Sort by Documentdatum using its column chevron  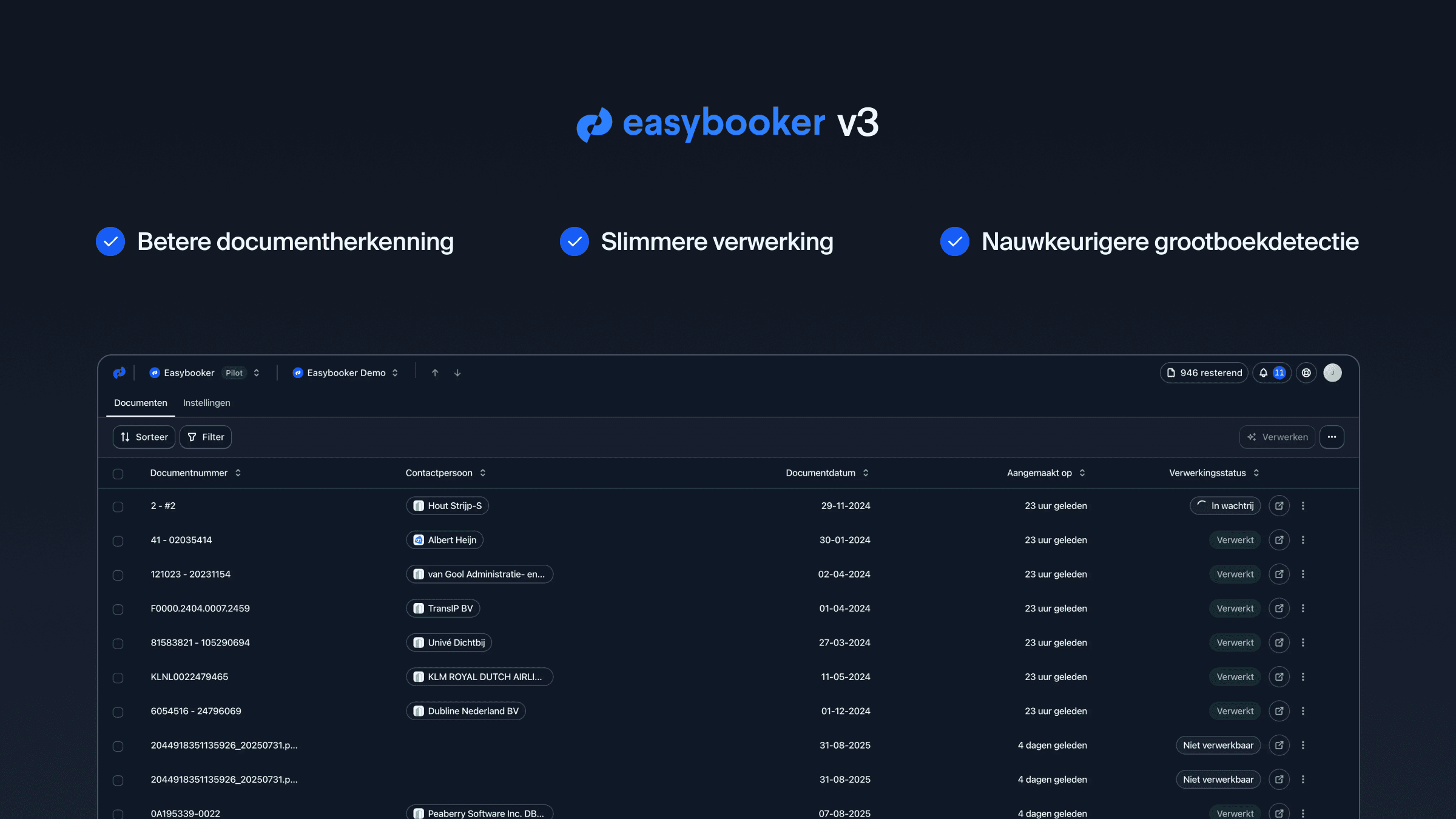pos(866,473)
